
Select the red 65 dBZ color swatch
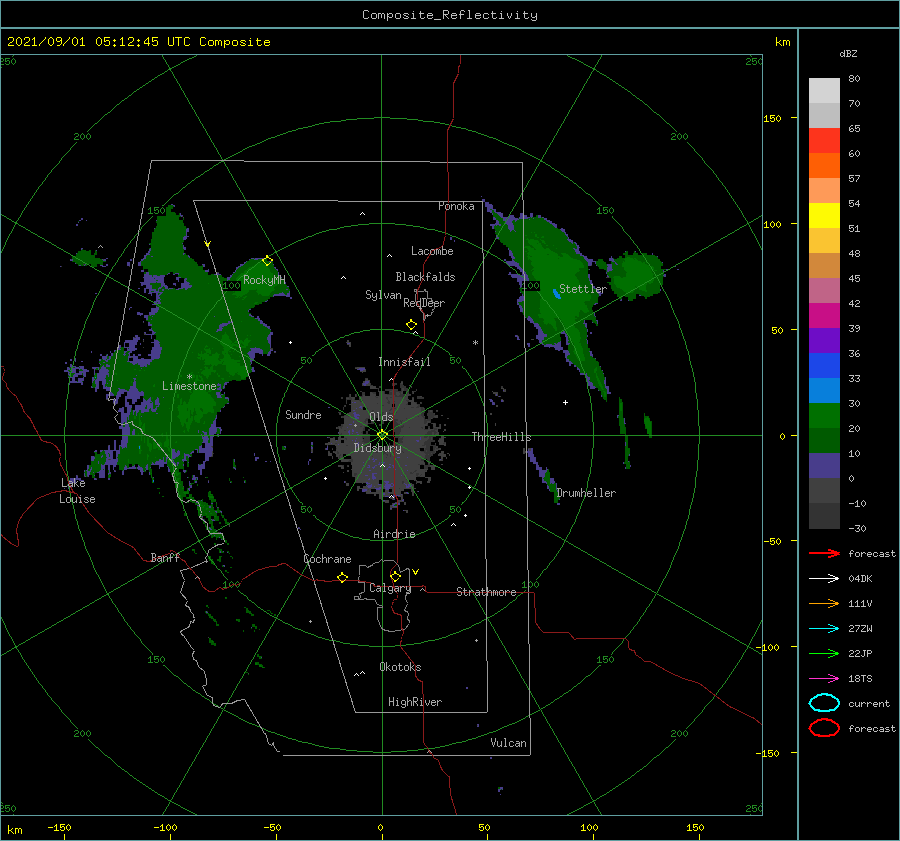click(x=824, y=141)
